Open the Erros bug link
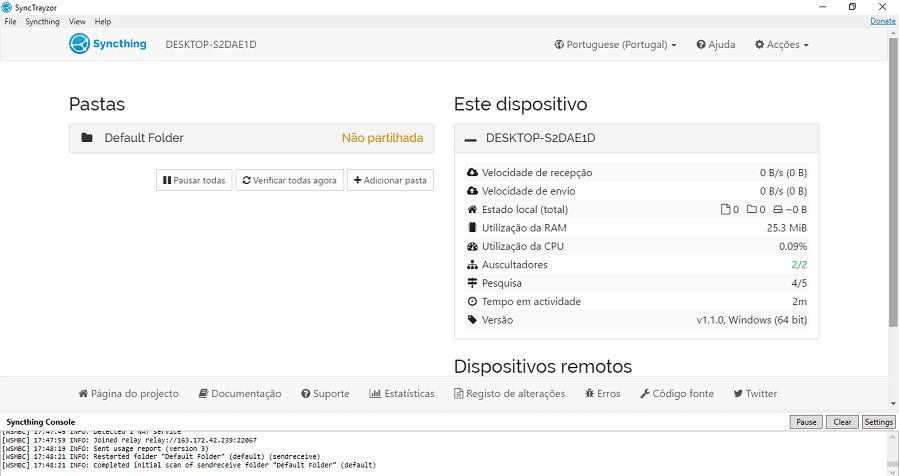899x476 pixels. pos(603,393)
